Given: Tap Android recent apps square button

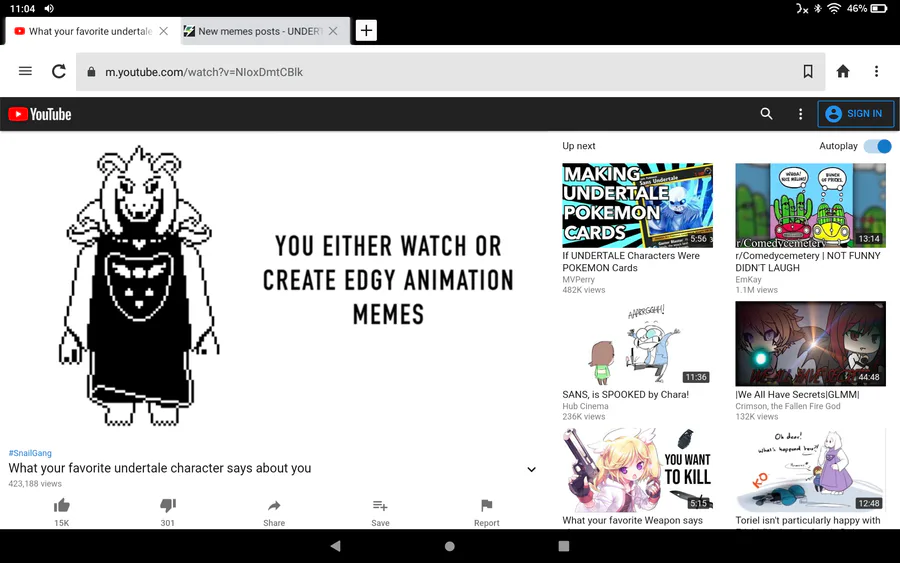Looking at the screenshot, I should 564,546.
